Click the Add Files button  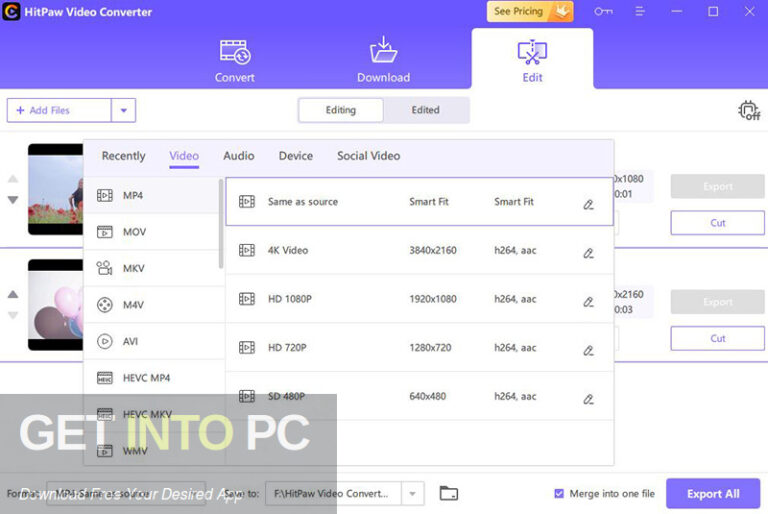point(59,110)
